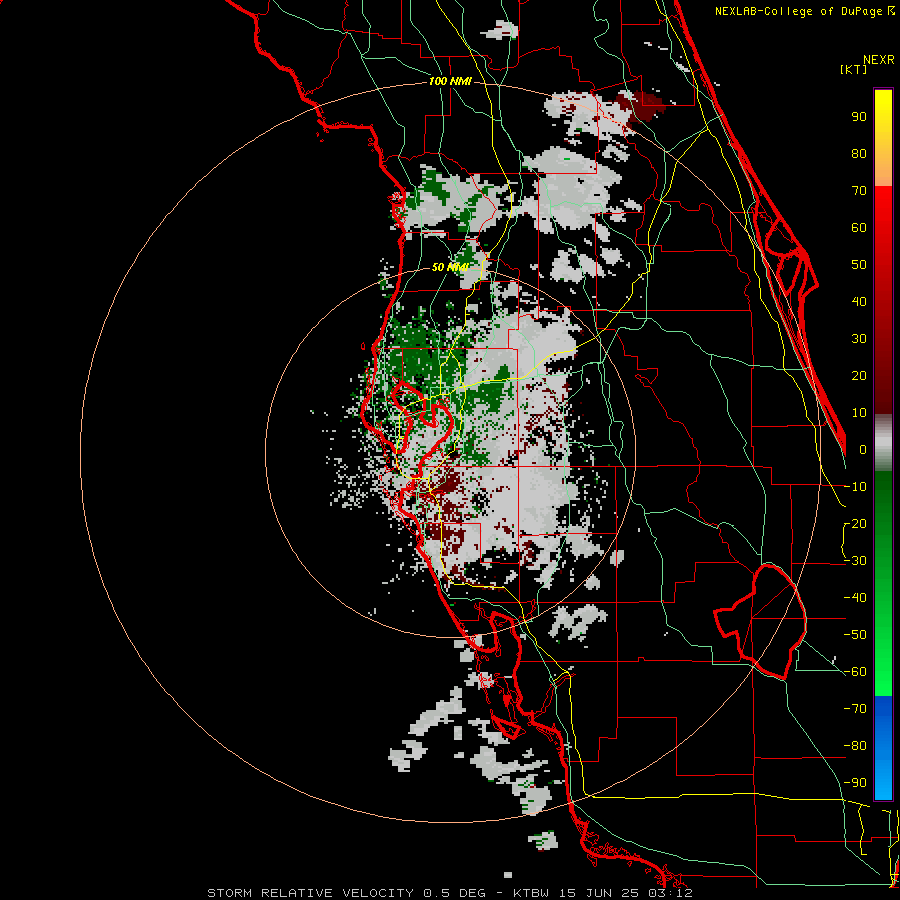Click the 0 value on the velocity scale
The height and width of the screenshot is (900, 900).
863,450
